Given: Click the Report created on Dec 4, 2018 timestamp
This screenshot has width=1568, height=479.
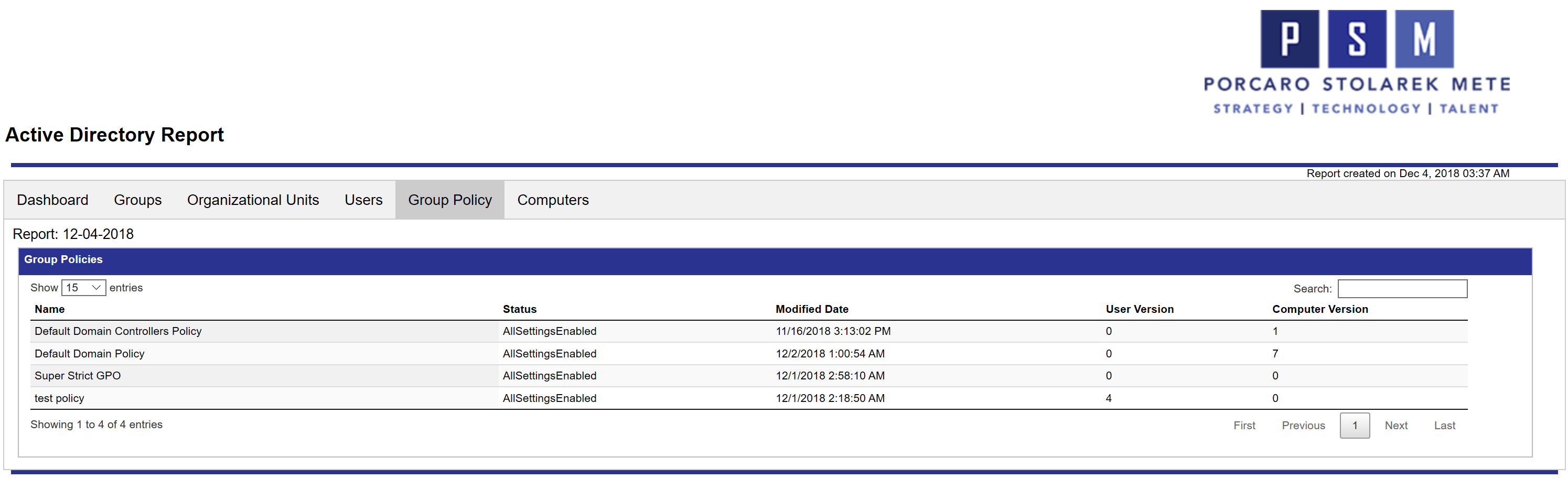Looking at the screenshot, I should pyautogui.click(x=1408, y=173).
